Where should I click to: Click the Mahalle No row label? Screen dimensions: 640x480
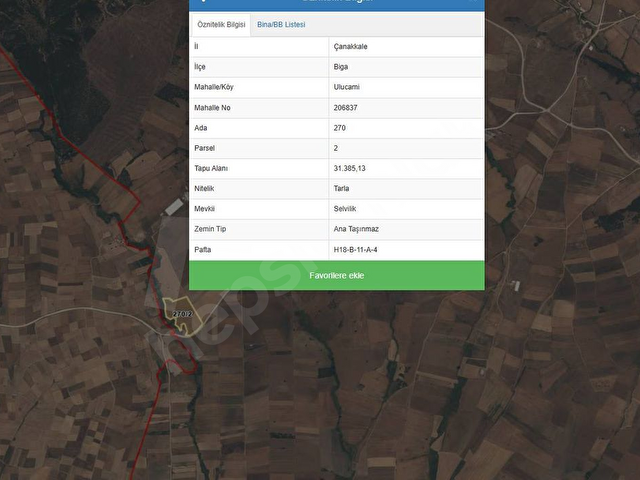212,108
